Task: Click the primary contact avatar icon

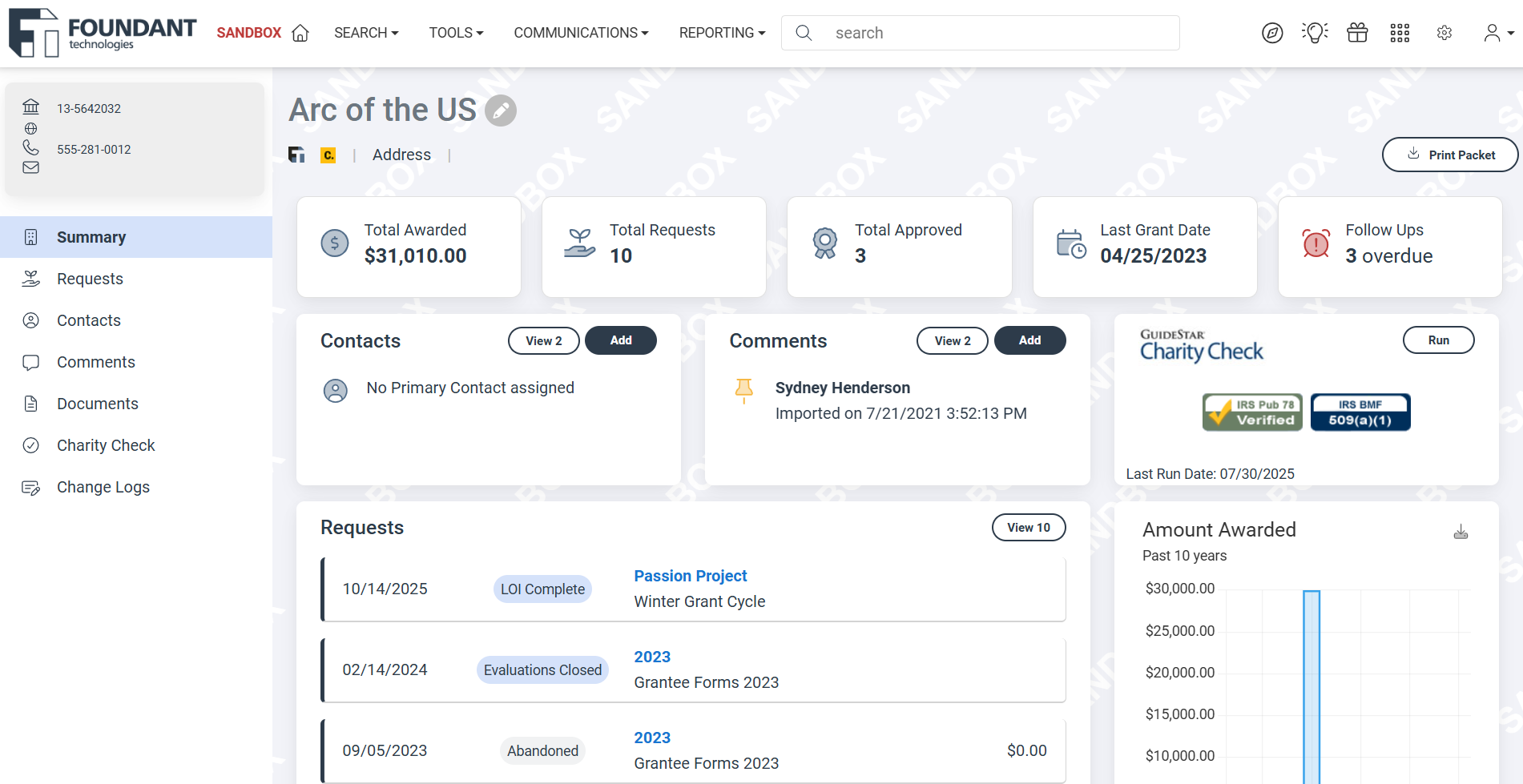Action: (x=335, y=391)
